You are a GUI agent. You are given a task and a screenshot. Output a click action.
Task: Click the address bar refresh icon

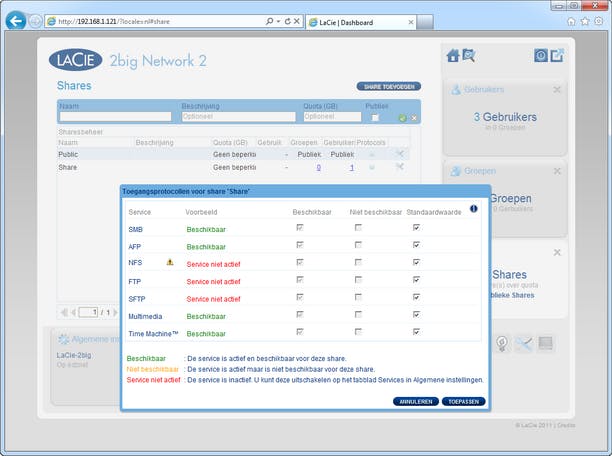coord(288,21)
